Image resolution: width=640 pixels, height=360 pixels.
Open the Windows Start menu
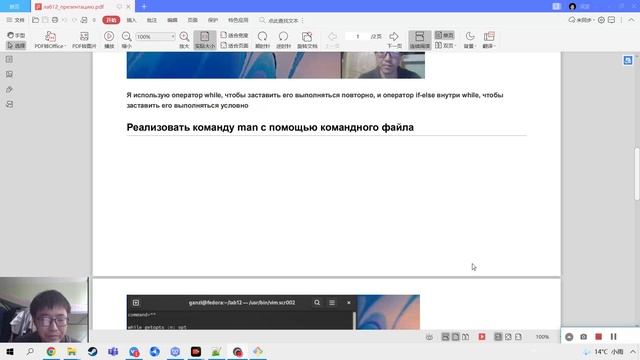(10, 351)
